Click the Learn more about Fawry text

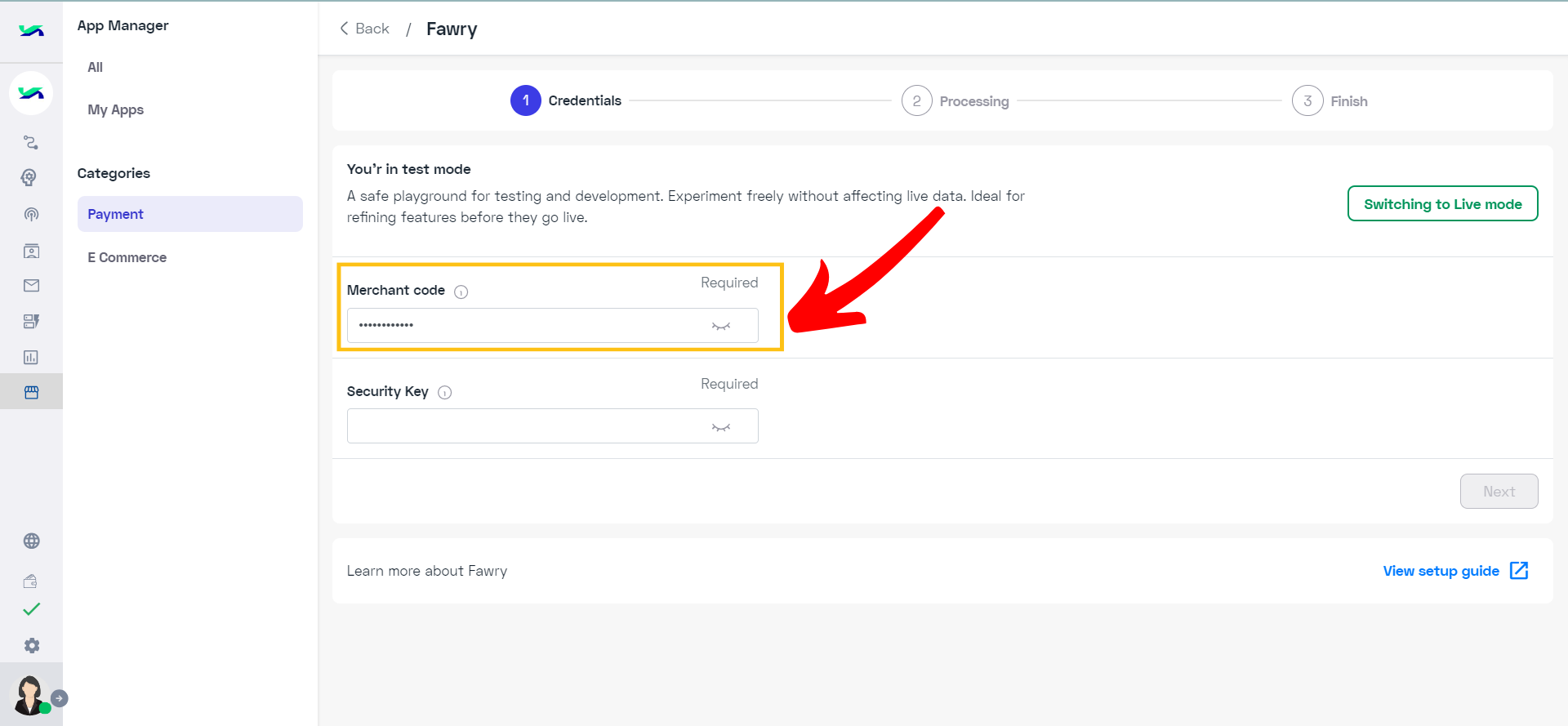[426, 571]
